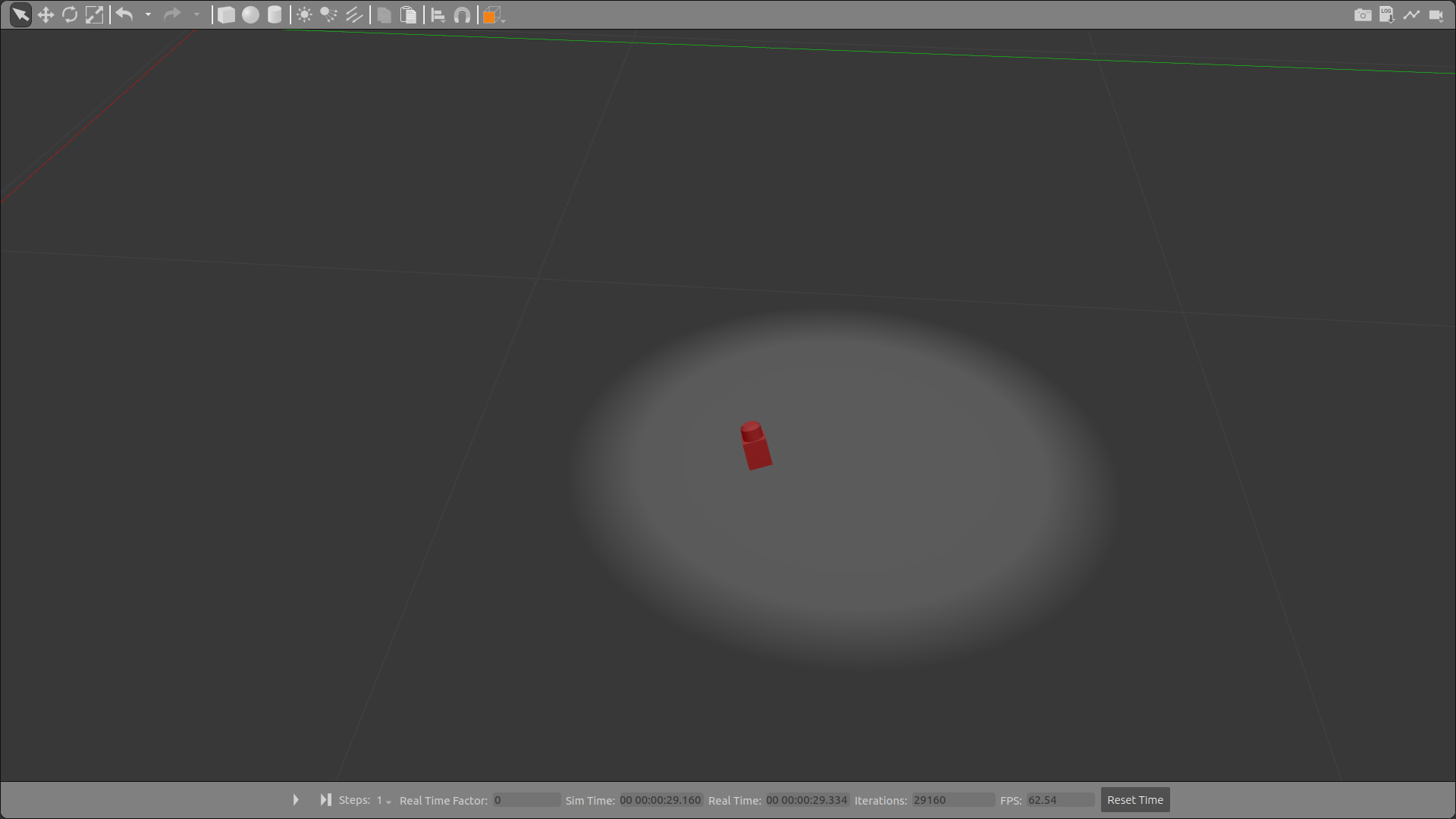The height and width of the screenshot is (819, 1456).
Task: Select the scale mode tool
Action: 94,14
